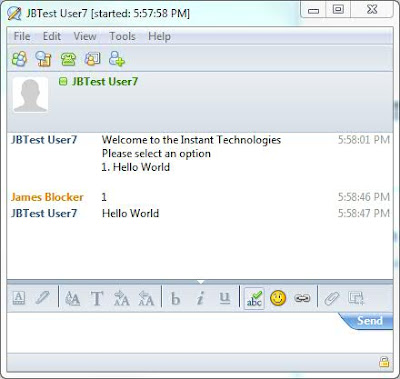
Task: Click the second chat toolbar icon
Action: [44, 59]
